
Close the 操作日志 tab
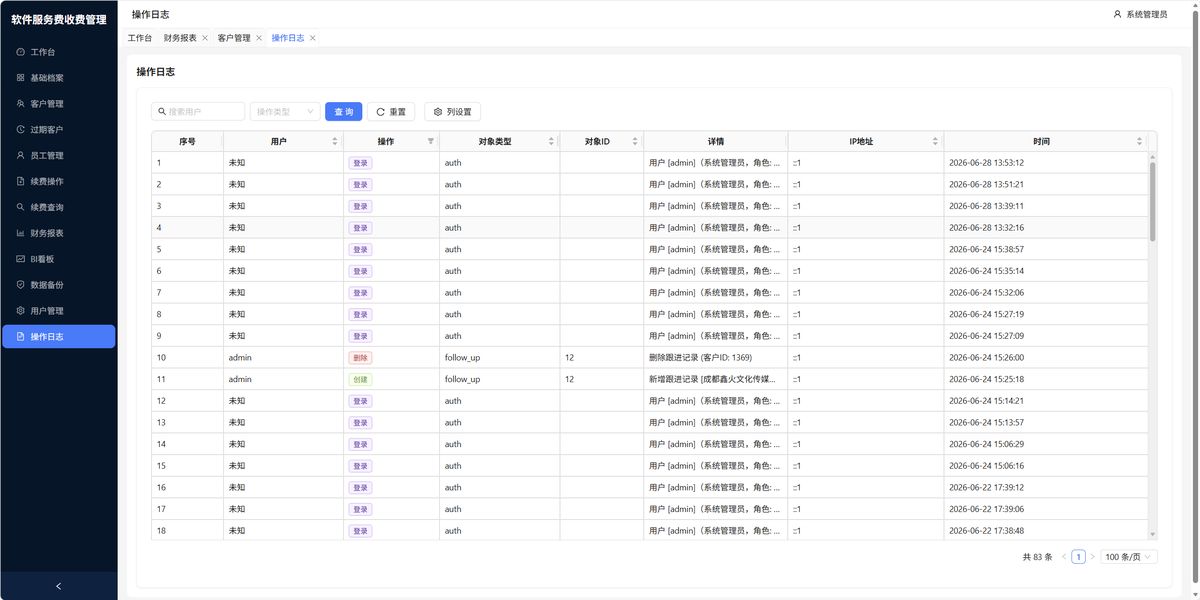[x=313, y=38]
